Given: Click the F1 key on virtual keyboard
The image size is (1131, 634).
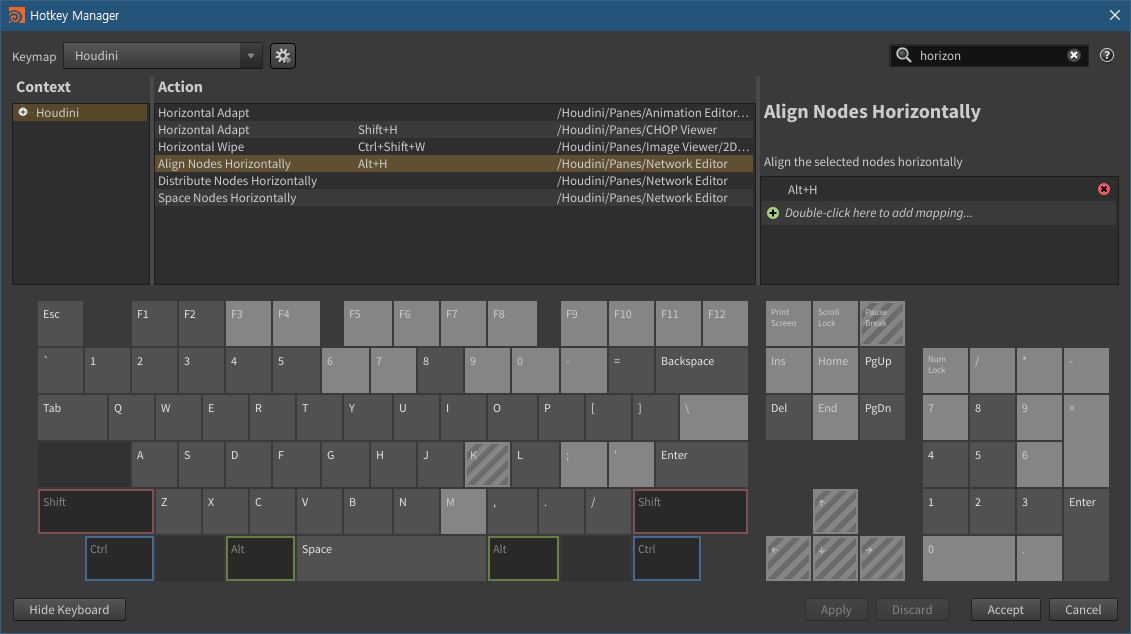Looking at the screenshot, I should [x=154, y=323].
